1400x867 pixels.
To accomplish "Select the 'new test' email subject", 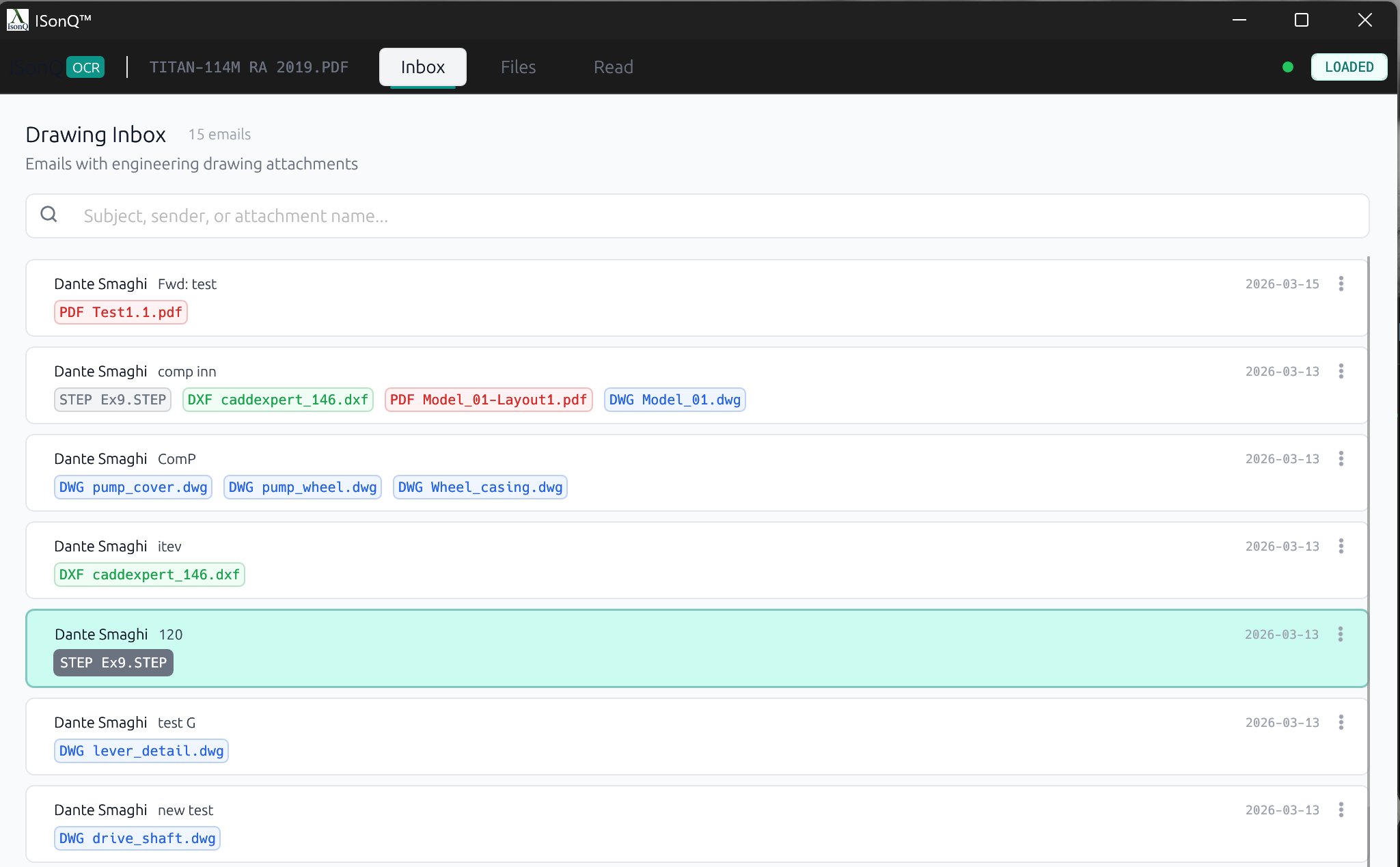I will [x=186, y=810].
